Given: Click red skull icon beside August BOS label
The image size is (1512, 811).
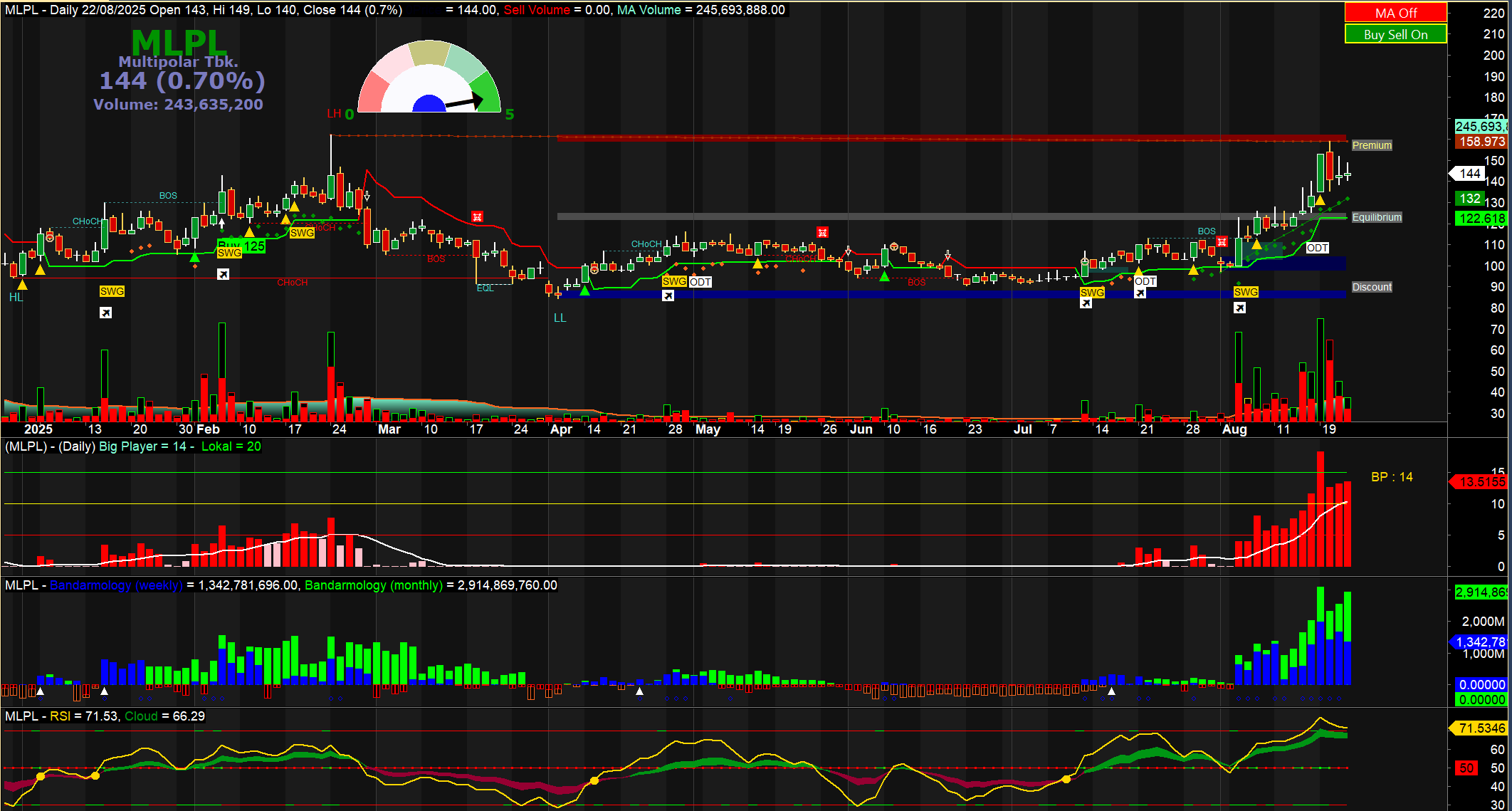Looking at the screenshot, I should click(x=1222, y=242).
